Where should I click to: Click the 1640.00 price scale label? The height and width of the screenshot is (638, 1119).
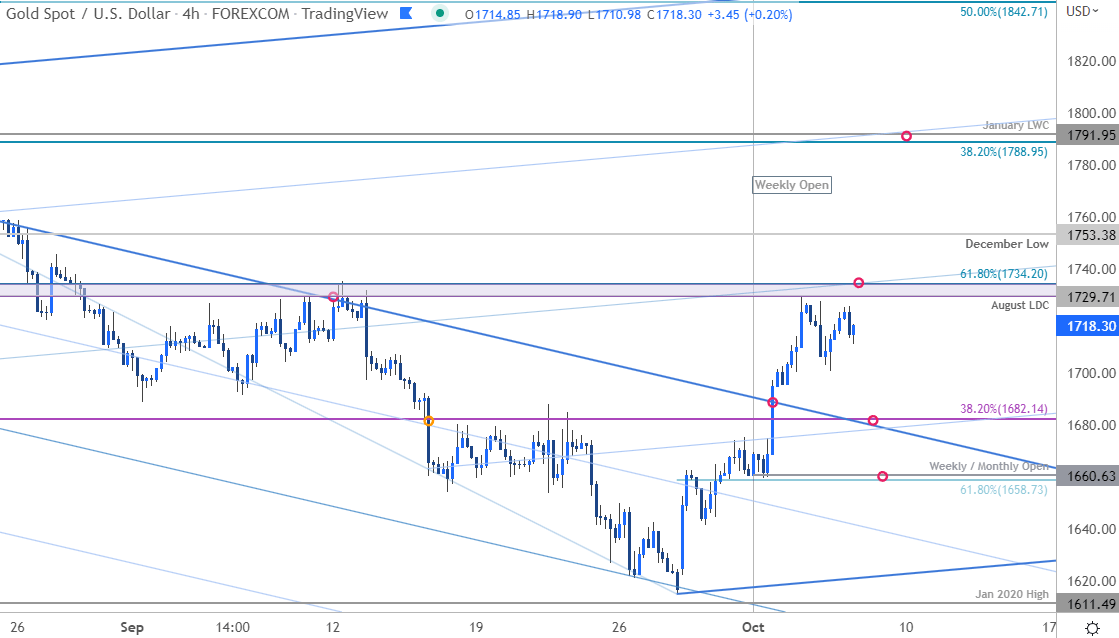tap(1091, 530)
